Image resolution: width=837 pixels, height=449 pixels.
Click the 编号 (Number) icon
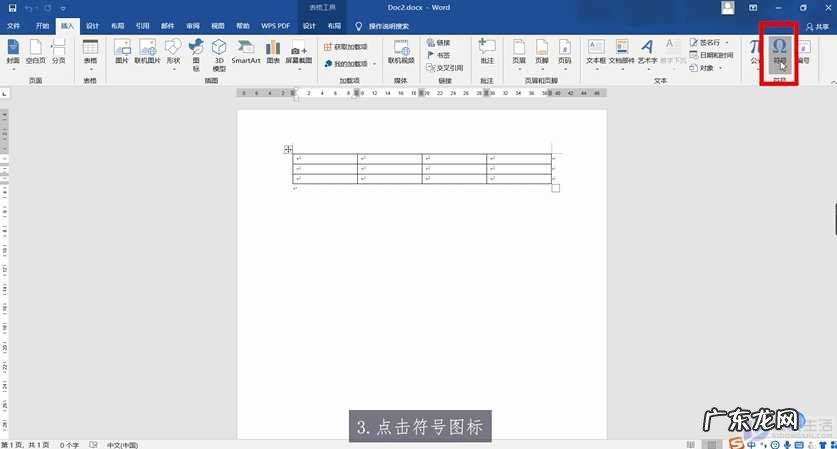tap(804, 52)
